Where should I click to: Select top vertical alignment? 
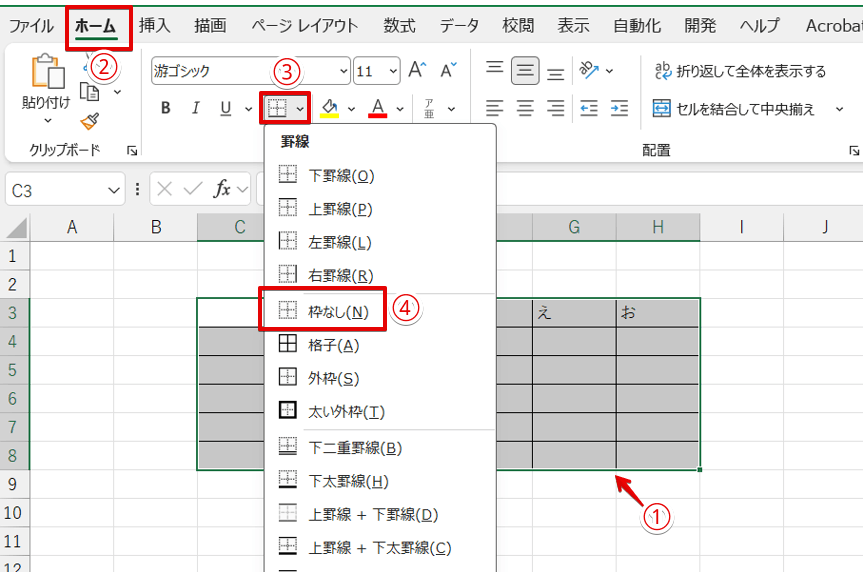[494, 70]
